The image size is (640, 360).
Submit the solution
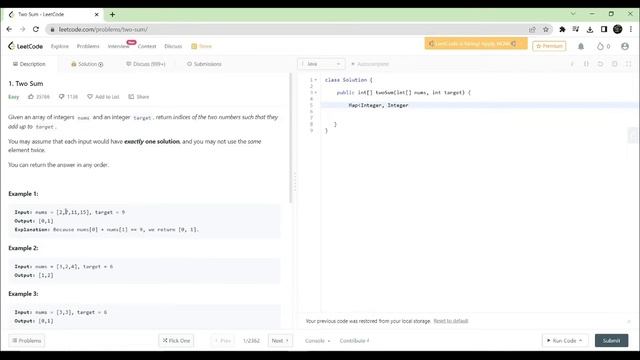click(x=611, y=340)
